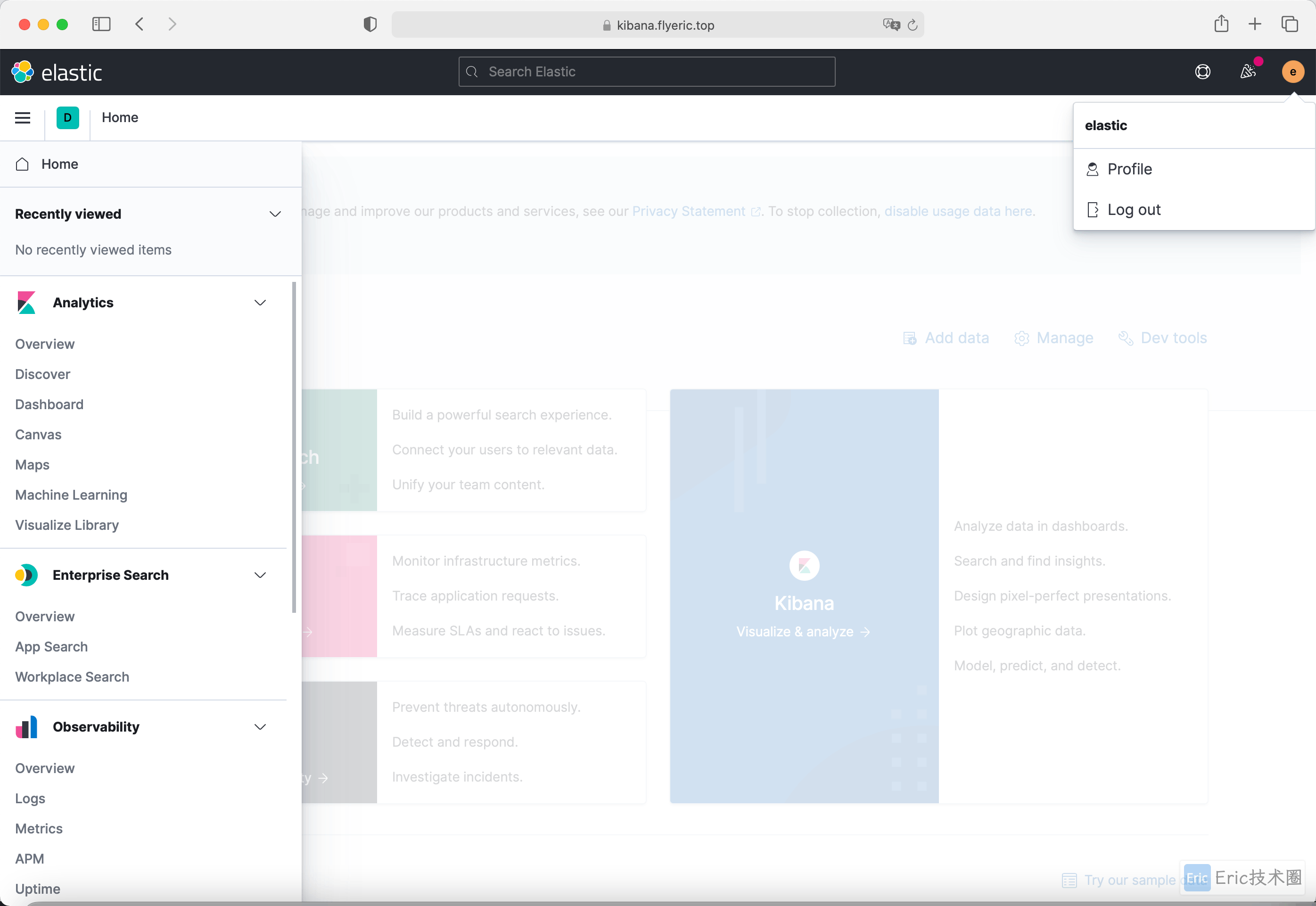Click the Dev tools link
Screen dimensions: 1316x906
pyautogui.click(x=1163, y=338)
